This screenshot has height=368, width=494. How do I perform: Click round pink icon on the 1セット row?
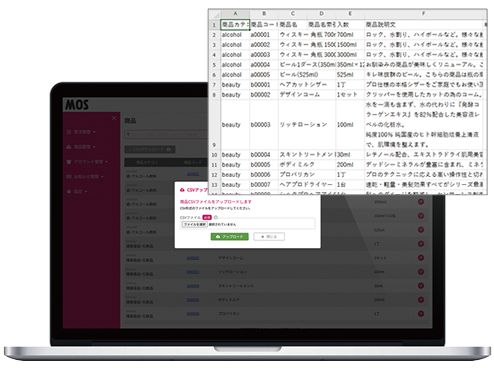coord(421,258)
